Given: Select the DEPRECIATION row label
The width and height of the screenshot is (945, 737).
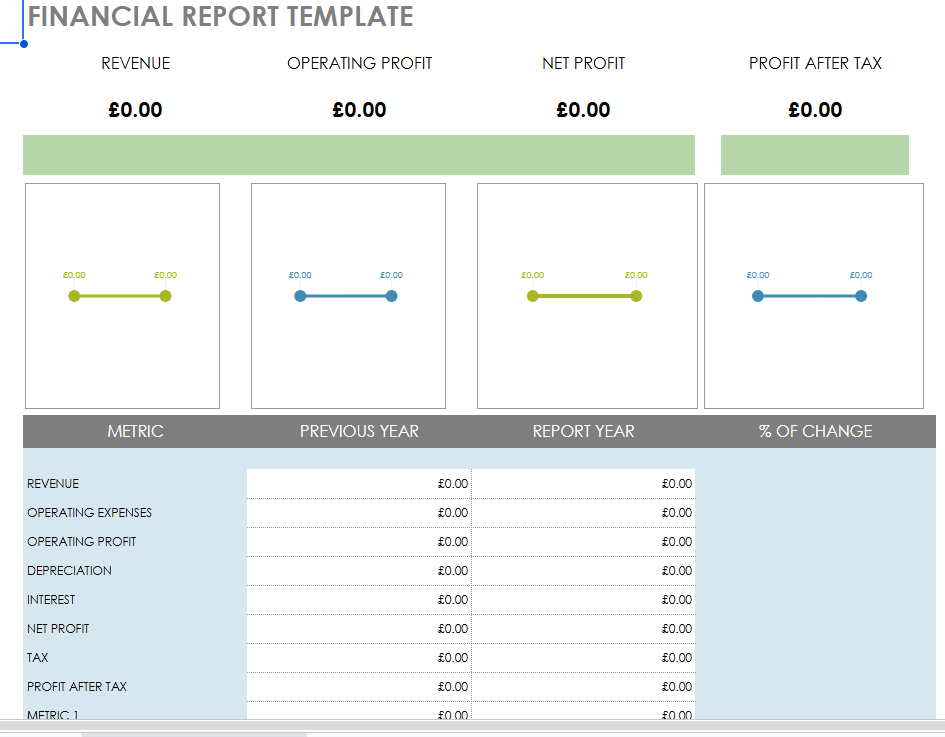Looking at the screenshot, I should click(69, 571).
